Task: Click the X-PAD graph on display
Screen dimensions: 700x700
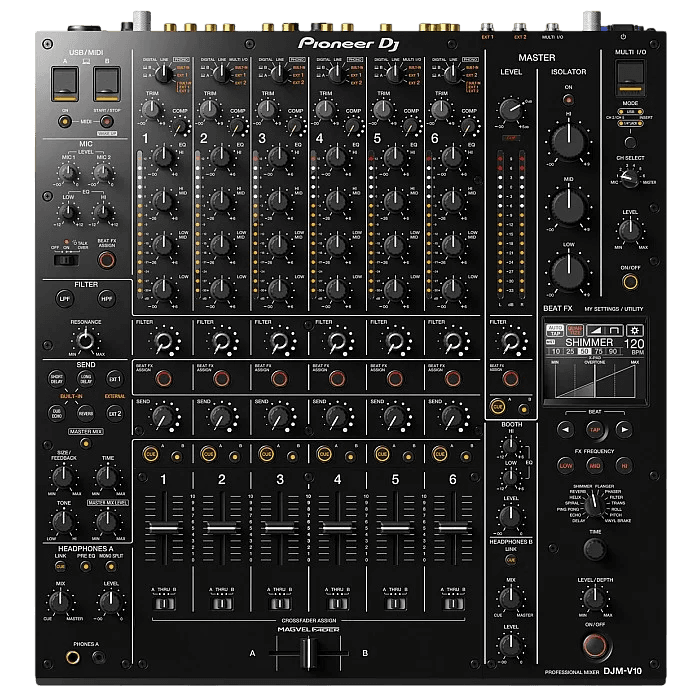Action: tap(595, 379)
